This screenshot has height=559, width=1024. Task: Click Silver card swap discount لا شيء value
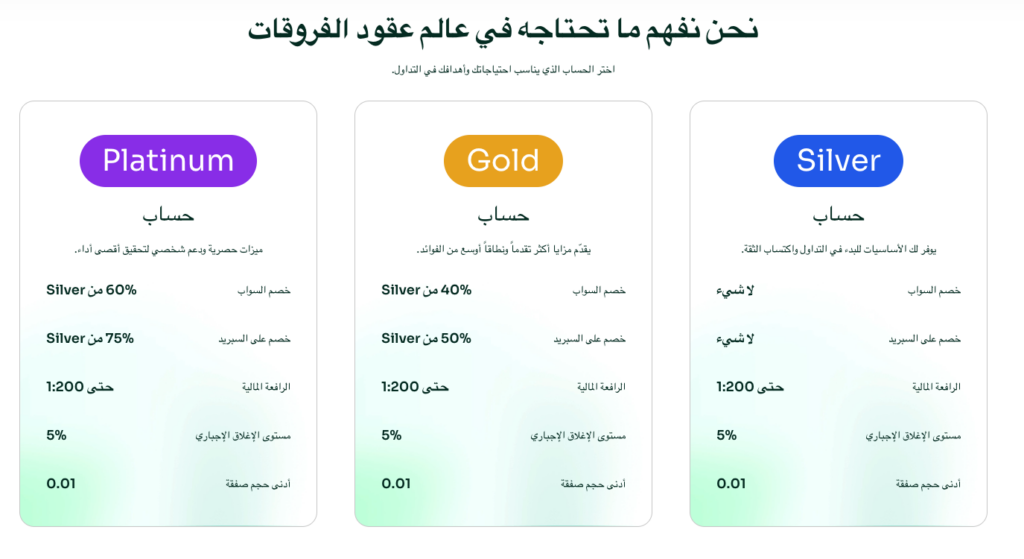735,290
